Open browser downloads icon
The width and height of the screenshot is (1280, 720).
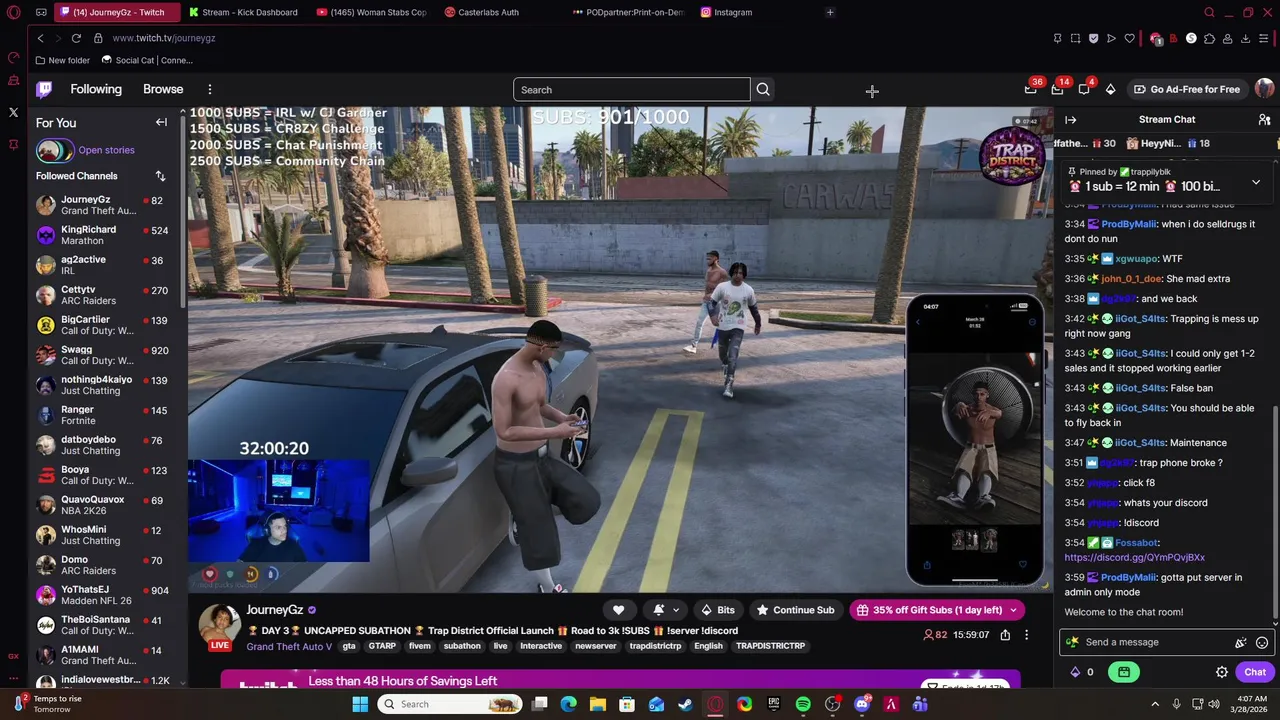point(1245,38)
